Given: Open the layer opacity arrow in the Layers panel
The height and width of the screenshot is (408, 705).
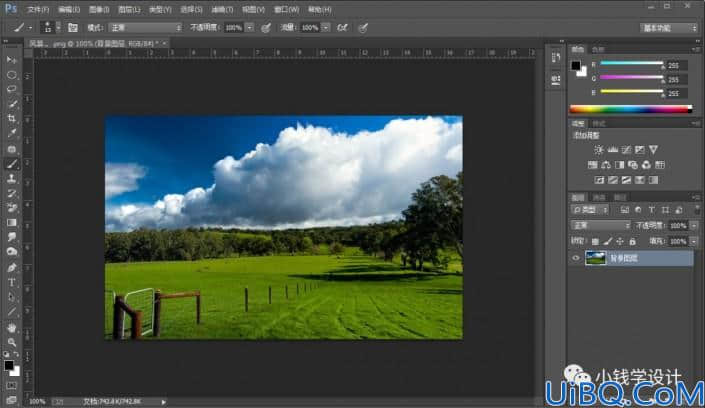Looking at the screenshot, I should coord(694,225).
